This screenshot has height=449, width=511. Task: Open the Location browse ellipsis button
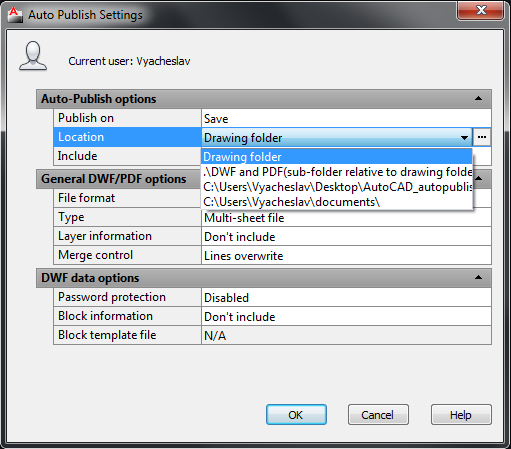tap(482, 137)
